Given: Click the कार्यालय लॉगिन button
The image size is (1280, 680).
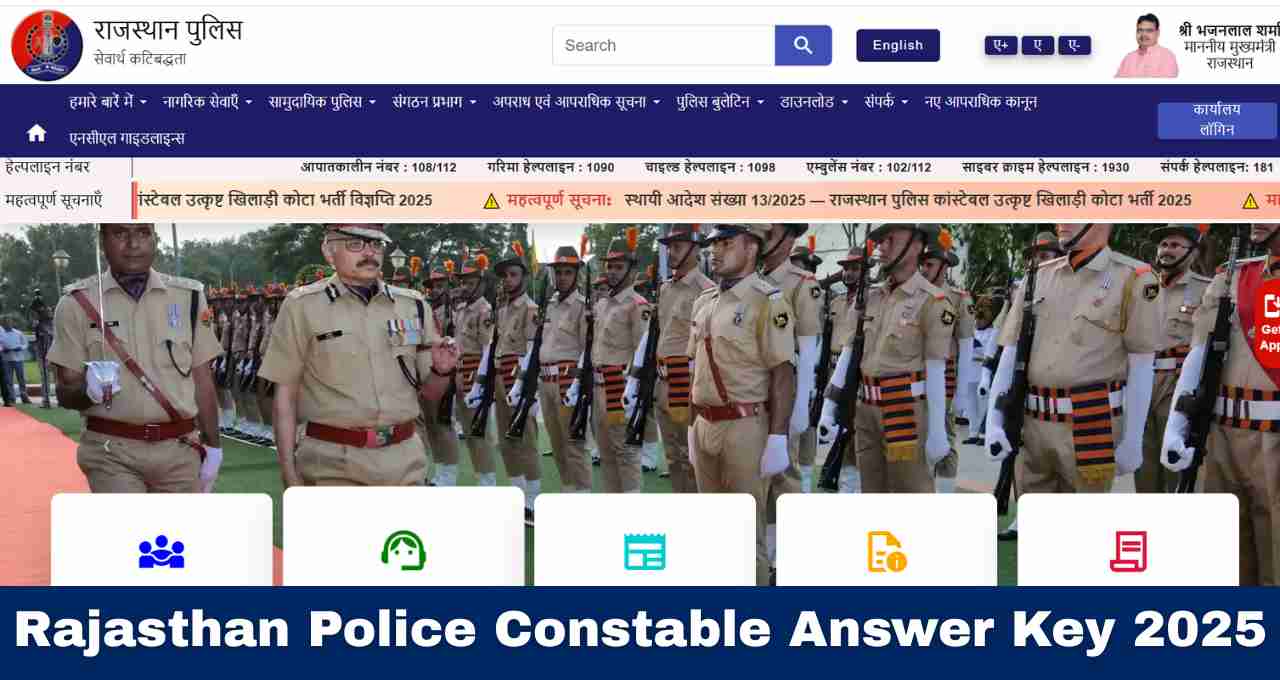Looking at the screenshot, I should tap(1217, 120).
